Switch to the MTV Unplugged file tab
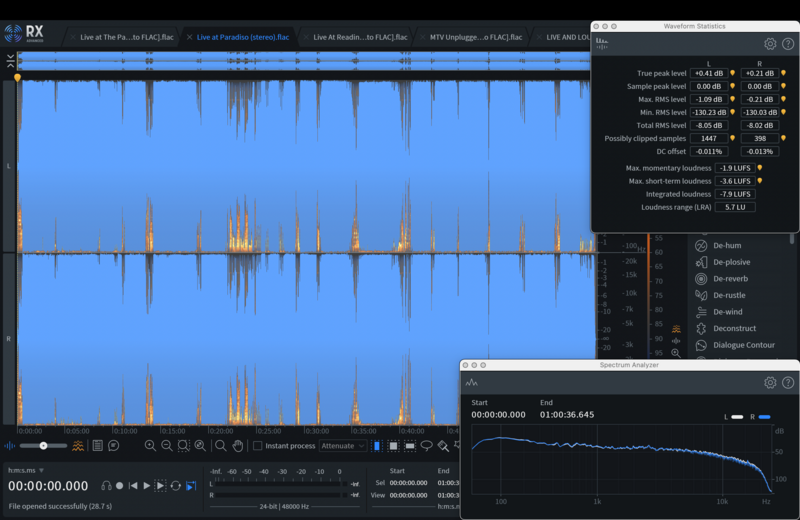 click(x=474, y=37)
